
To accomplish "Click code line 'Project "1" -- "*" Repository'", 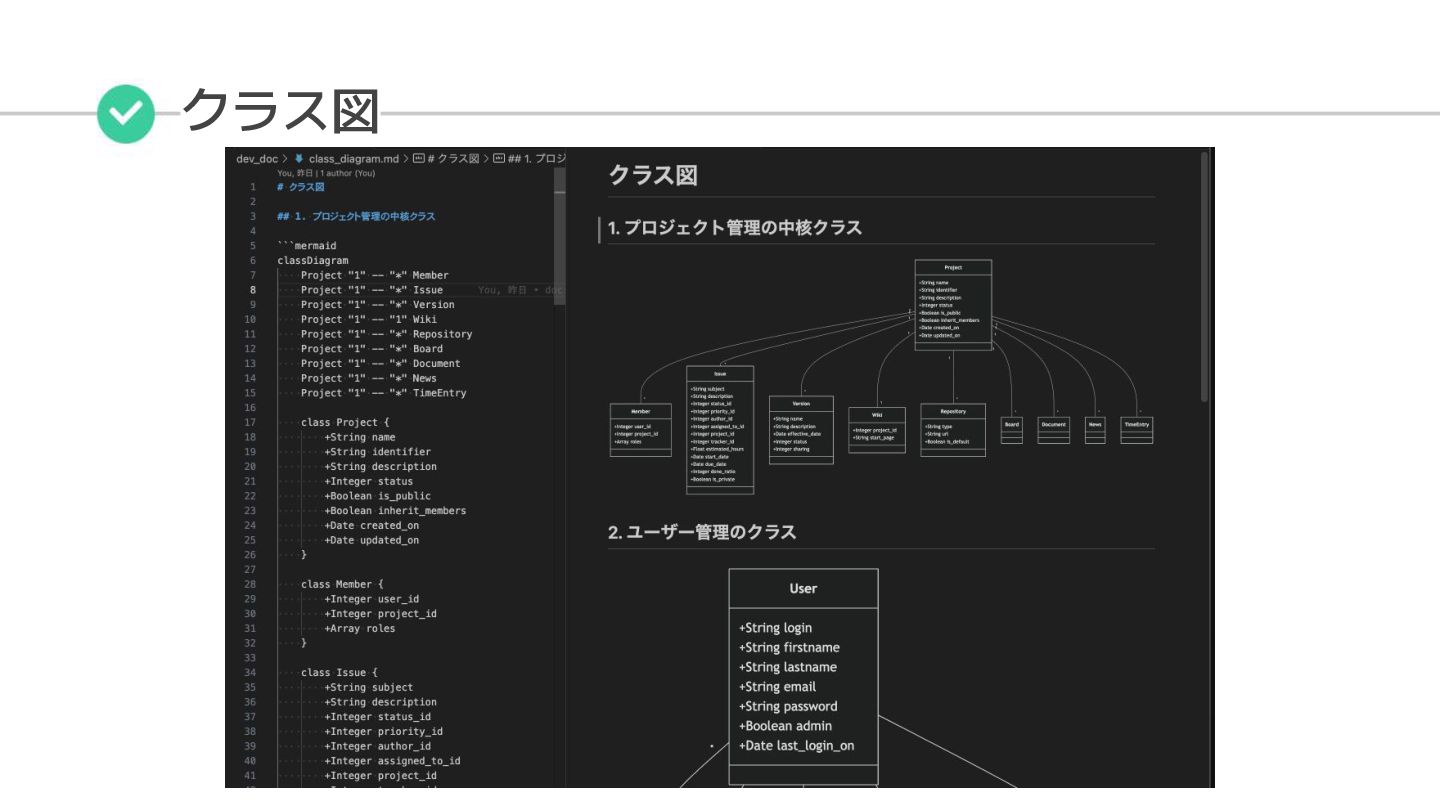I will coord(387,334).
